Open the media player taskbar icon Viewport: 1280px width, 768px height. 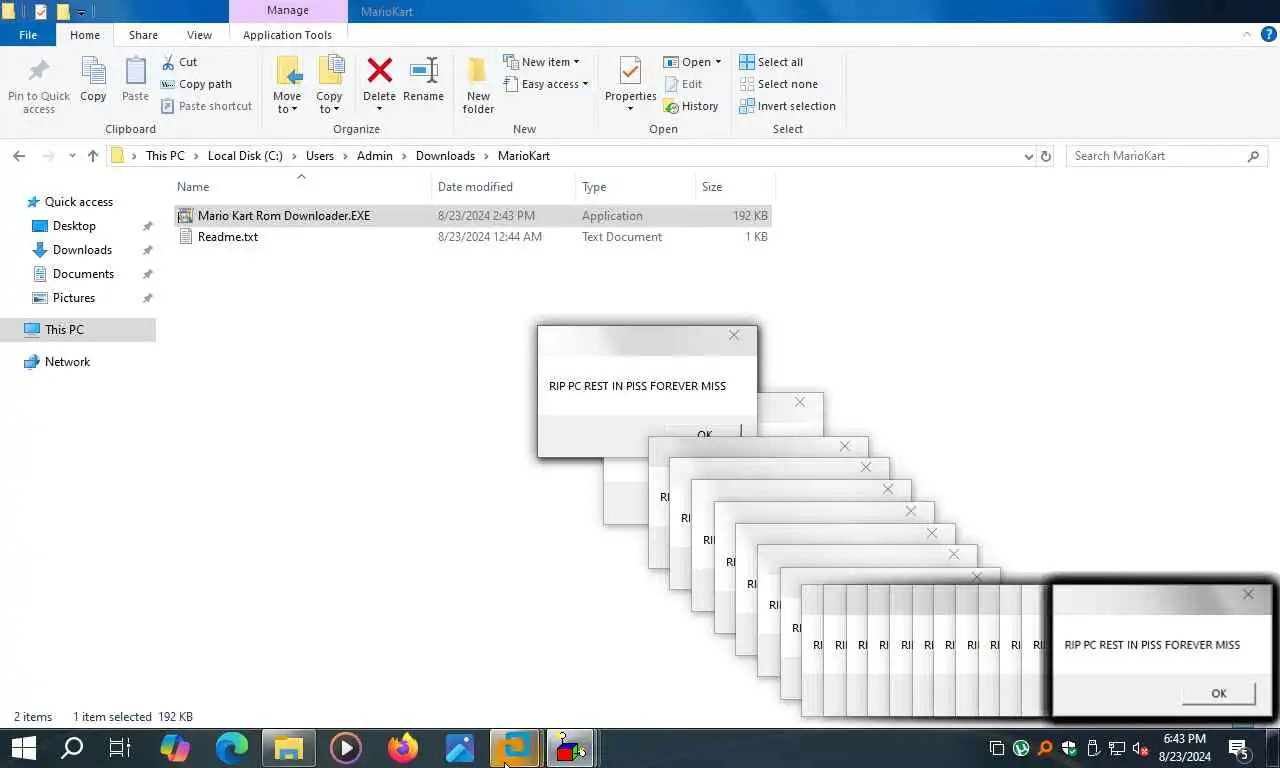pos(346,748)
